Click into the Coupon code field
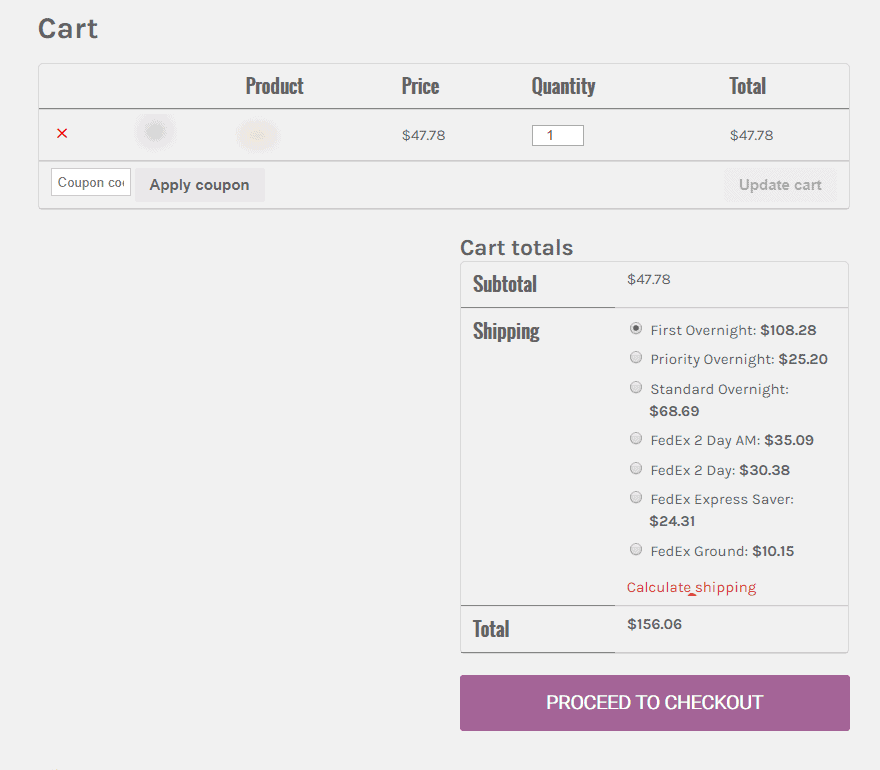The height and width of the screenshot is (770, 880). tap(91, 182)
